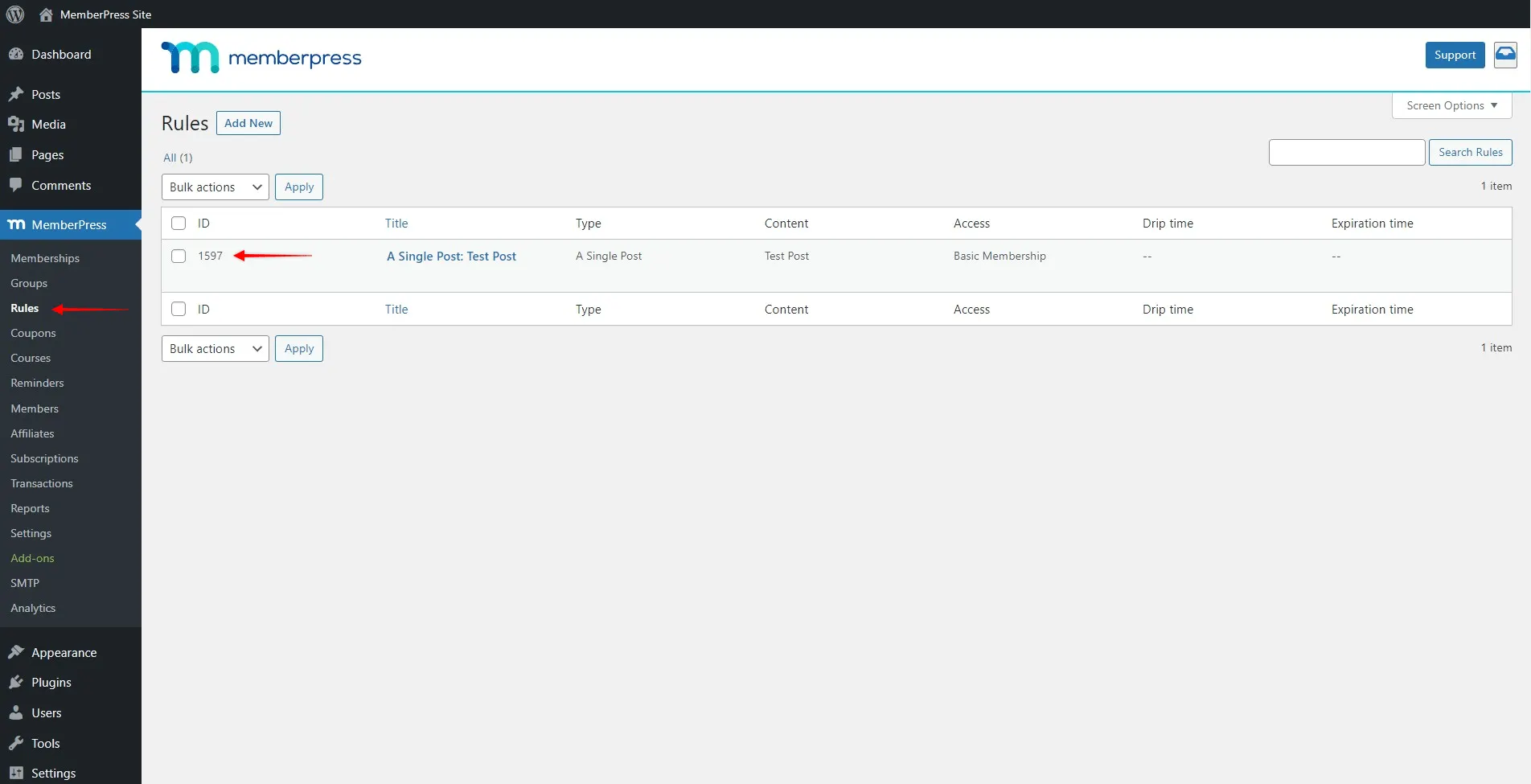
Task: Open Reports submenu item
Action: (30, 508)
